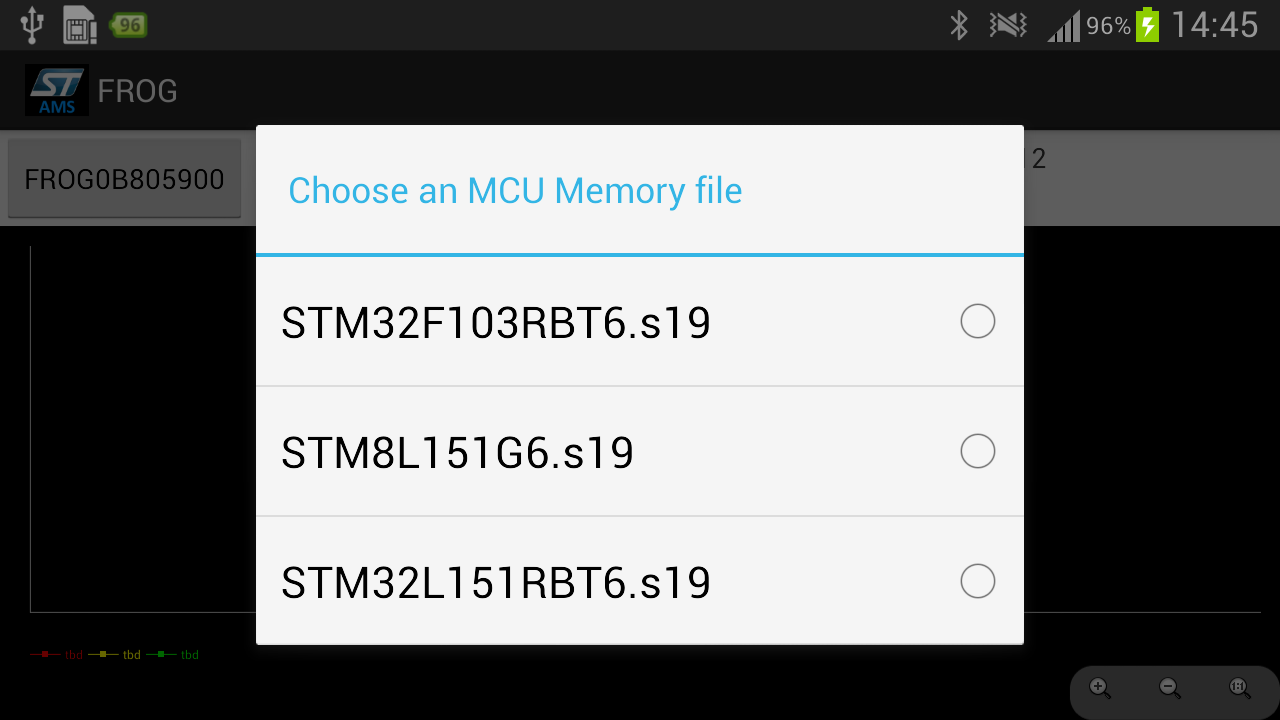The width and height of the screenshot is (1280, 720).
Task: Click the zoom out magnifier icon
Action: click(1169, 688)
